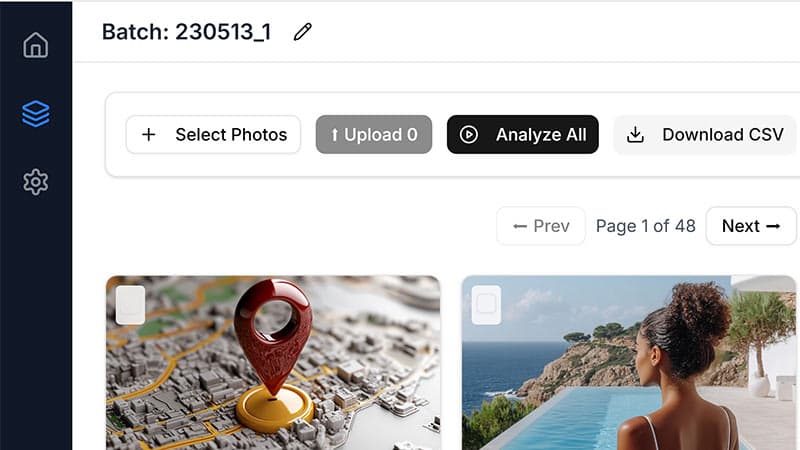Click the plus icon for Select Photos
Screen dimensions: 800x450
tap(149, 135)
